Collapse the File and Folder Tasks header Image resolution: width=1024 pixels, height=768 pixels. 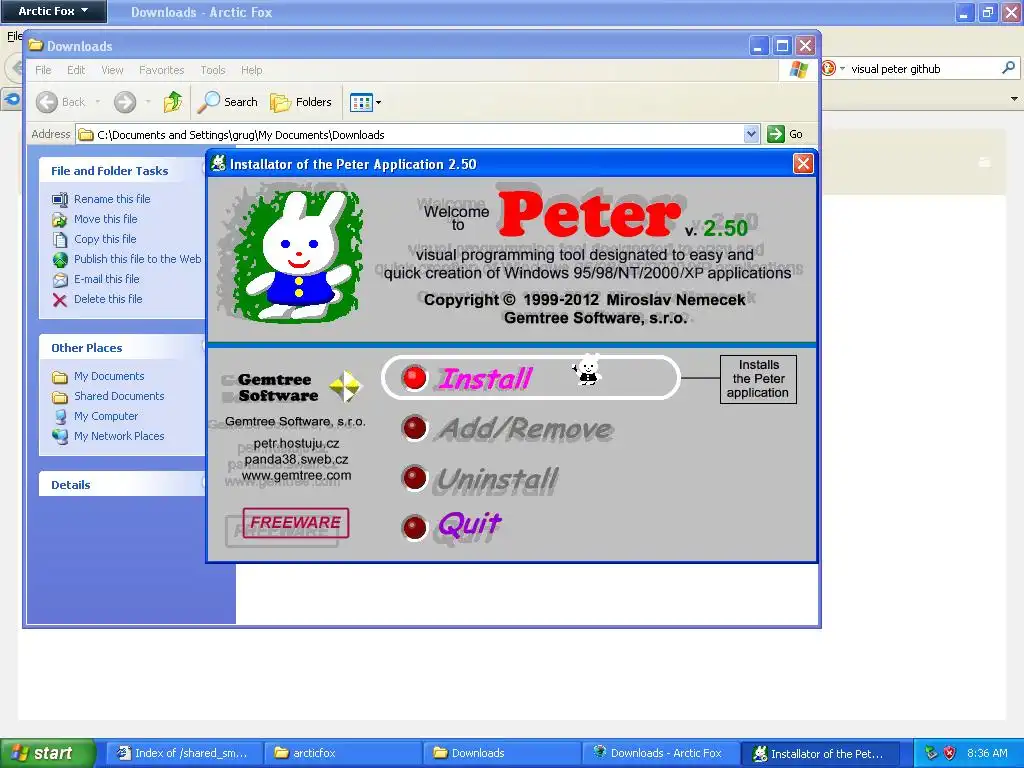point(122,170)
